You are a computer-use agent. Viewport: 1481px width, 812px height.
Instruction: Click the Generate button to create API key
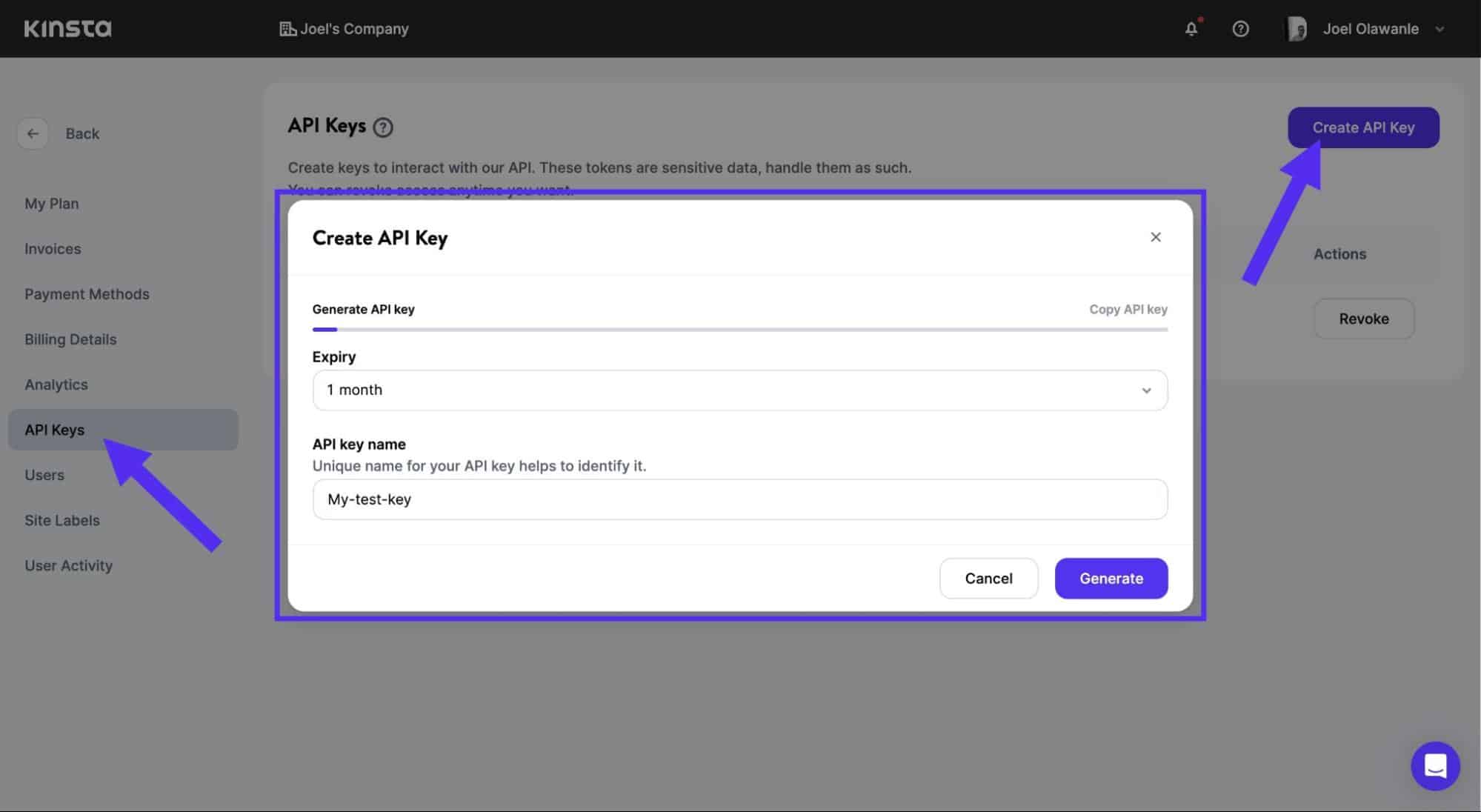coord(1111,578)
